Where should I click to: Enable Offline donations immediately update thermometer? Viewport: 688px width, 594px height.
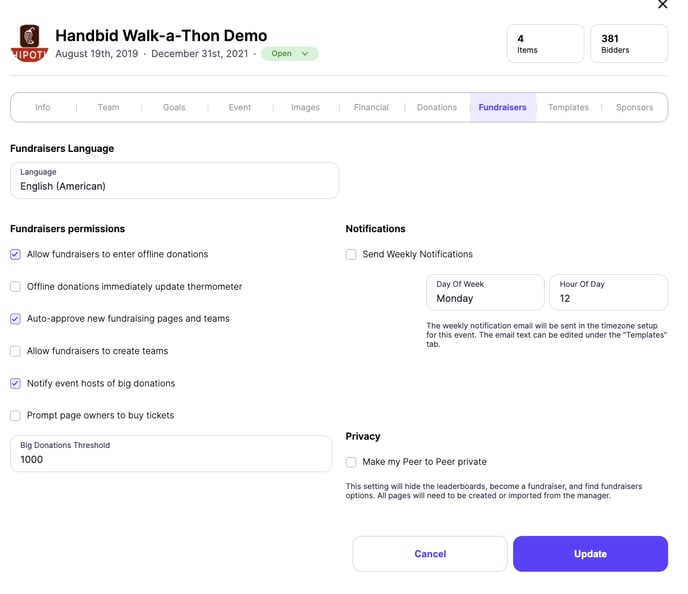coord(15,286)
